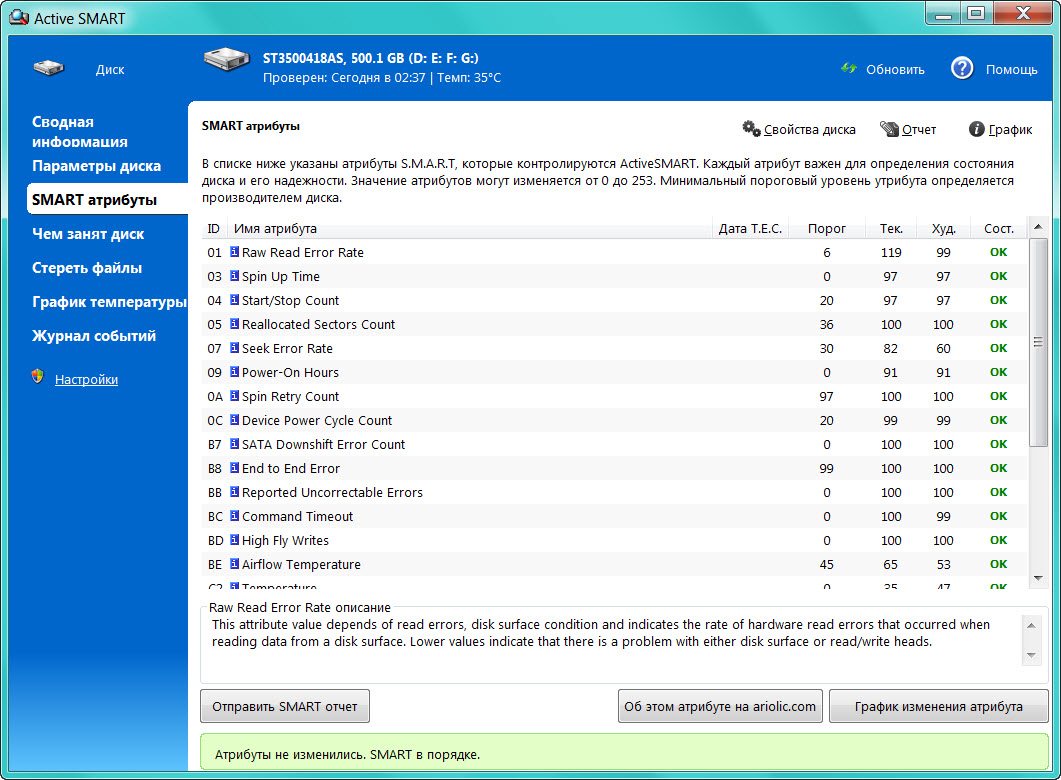Open График температуры section

(x=109, y=302)
